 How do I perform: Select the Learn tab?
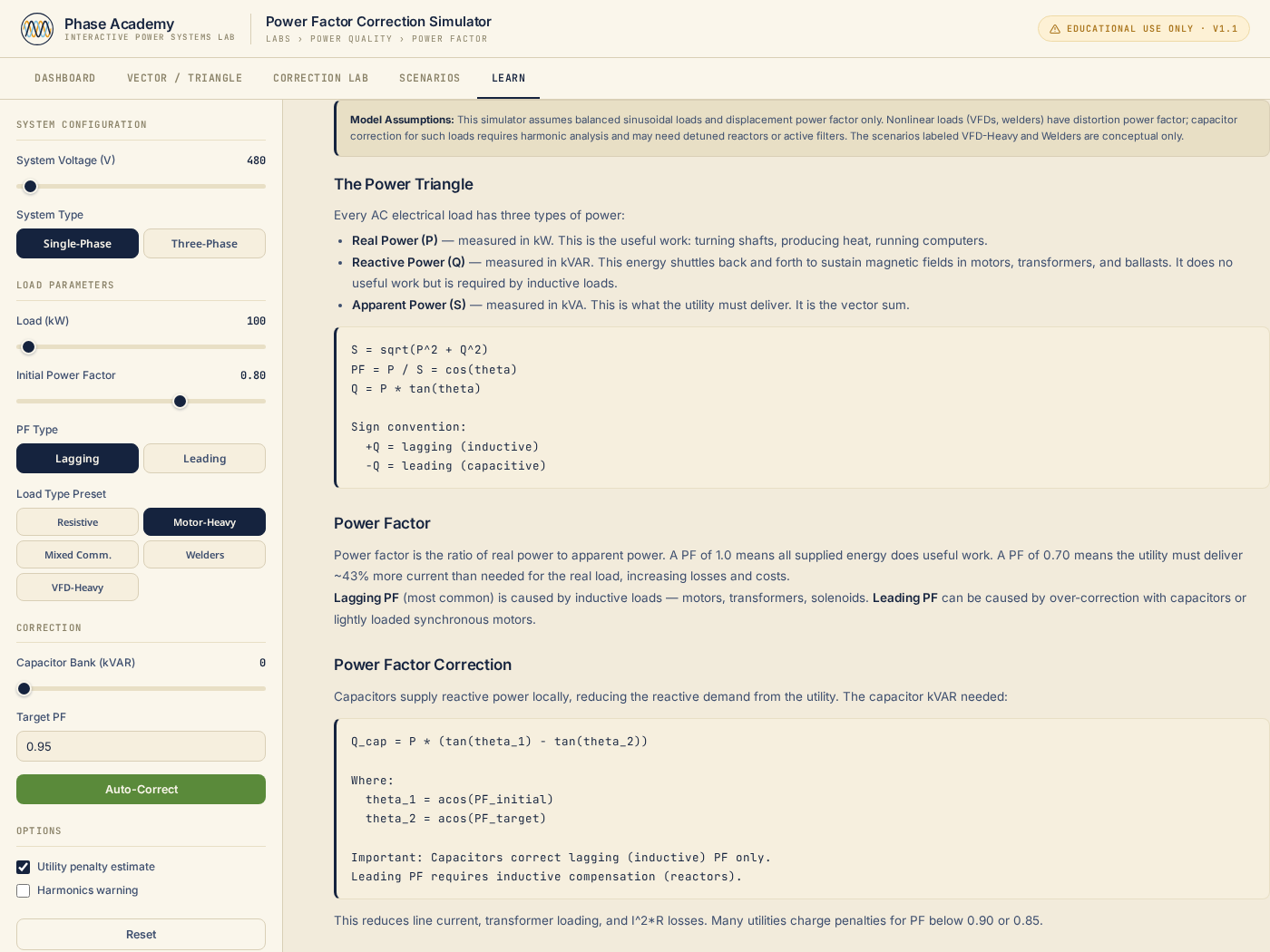[x=509, y=78]
